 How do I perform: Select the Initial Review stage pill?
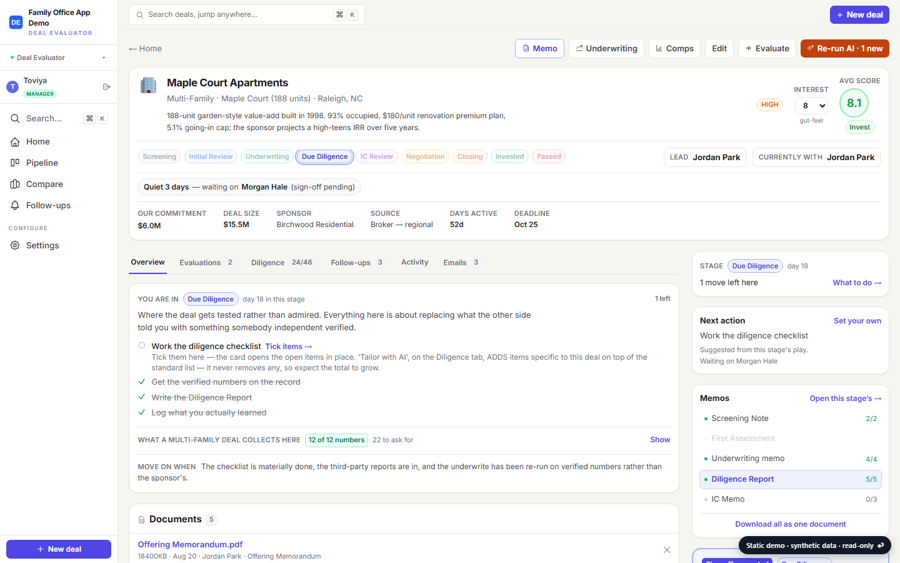point(211,157)
